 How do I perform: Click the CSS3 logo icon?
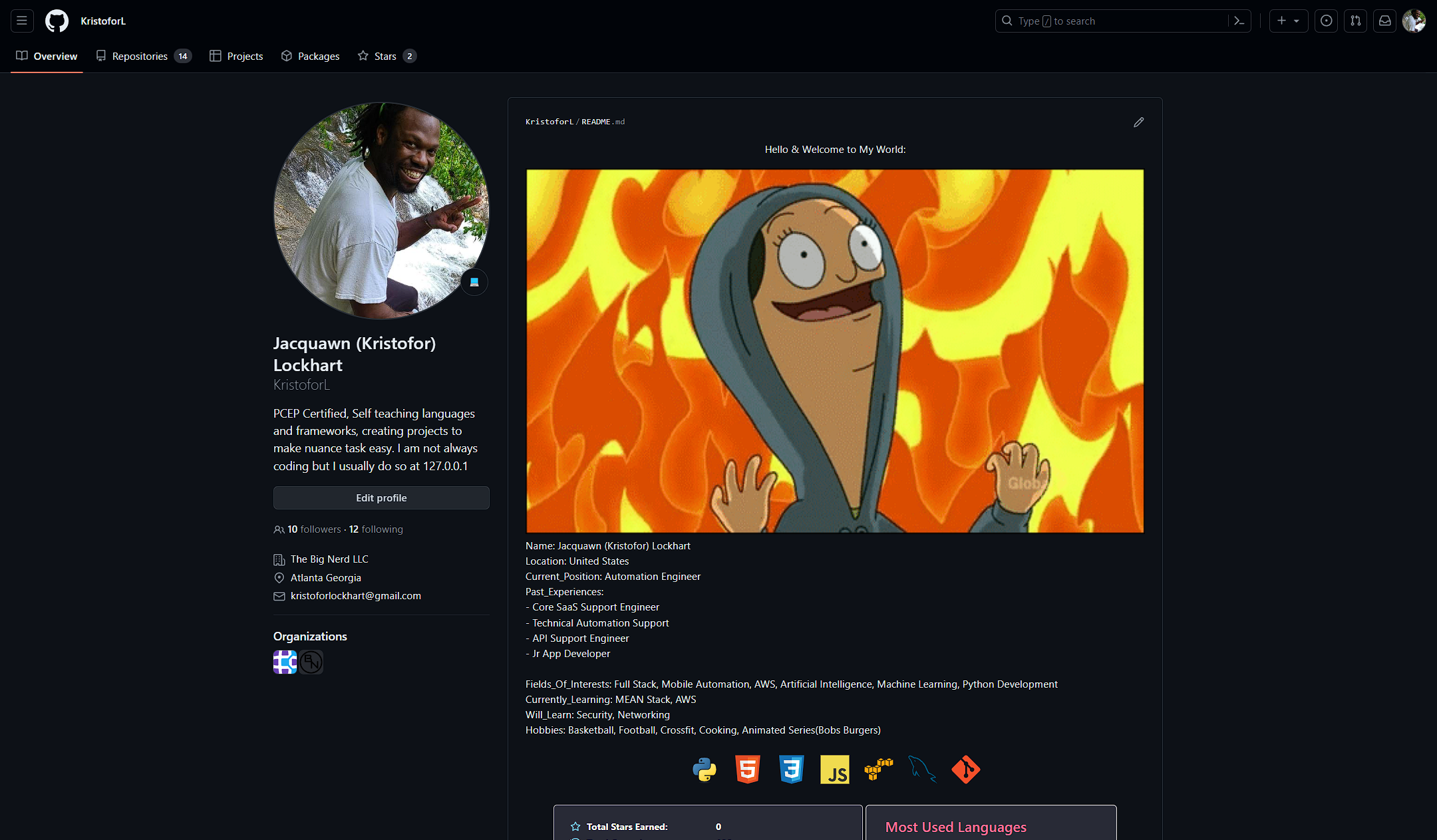792,770
